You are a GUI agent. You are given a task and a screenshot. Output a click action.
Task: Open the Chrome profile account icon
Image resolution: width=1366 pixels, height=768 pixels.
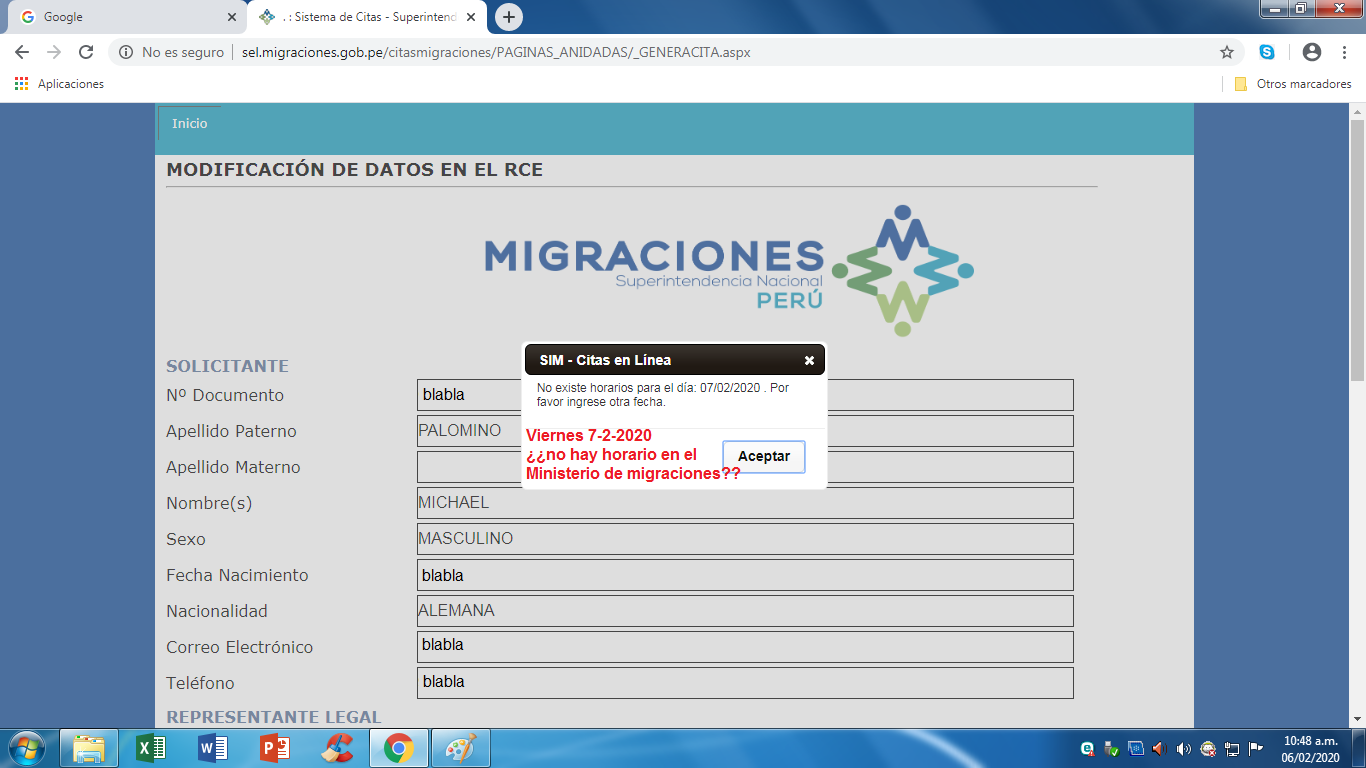pos(1312,52)
